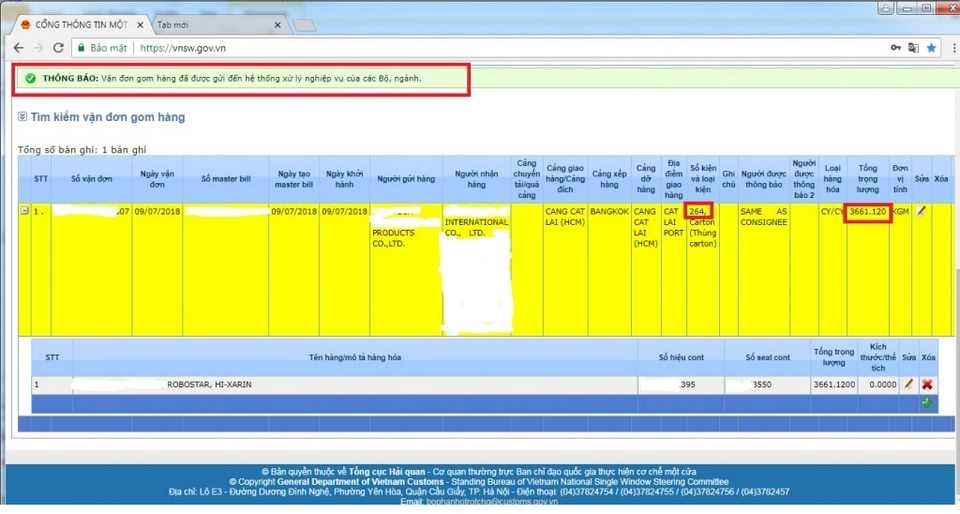Click the browser back arrow
This screenshot has height=514, width=960.
18,48
